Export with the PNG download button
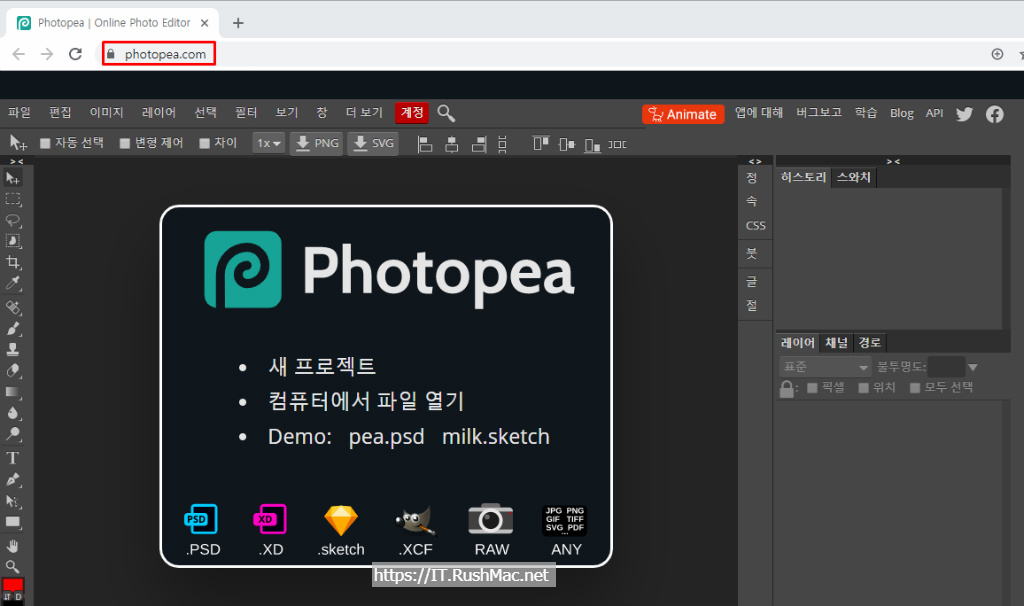The height and width of the screenshot is (606, 1024). (316, 143)
